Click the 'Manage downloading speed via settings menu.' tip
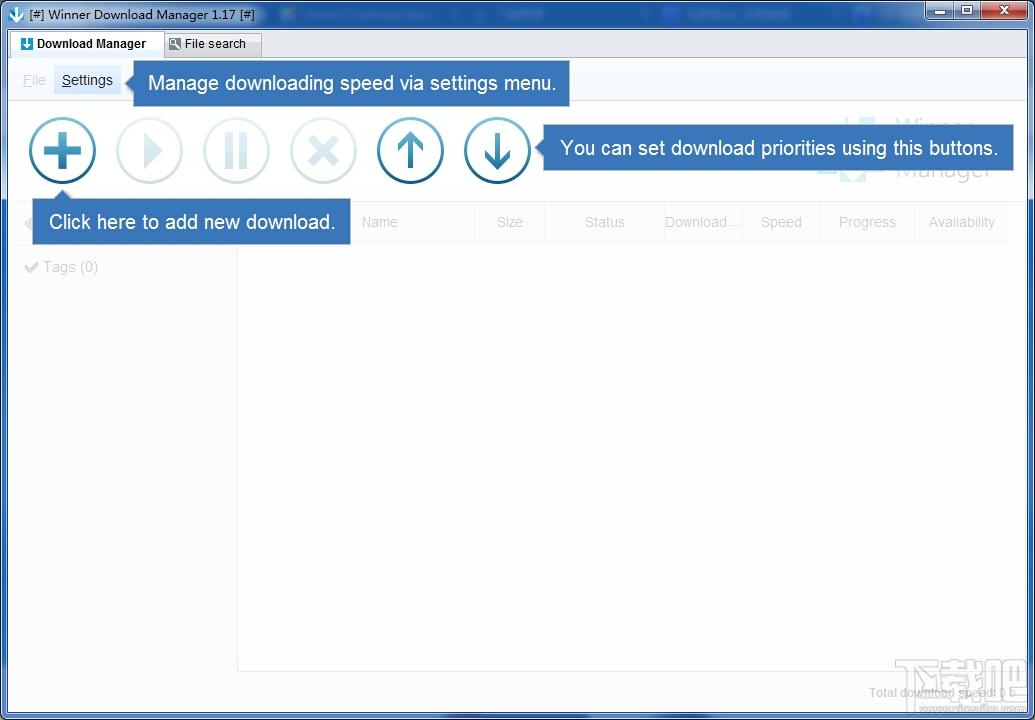The height and width of the screenshot is (720, 1035). click(x=352, y=83)
